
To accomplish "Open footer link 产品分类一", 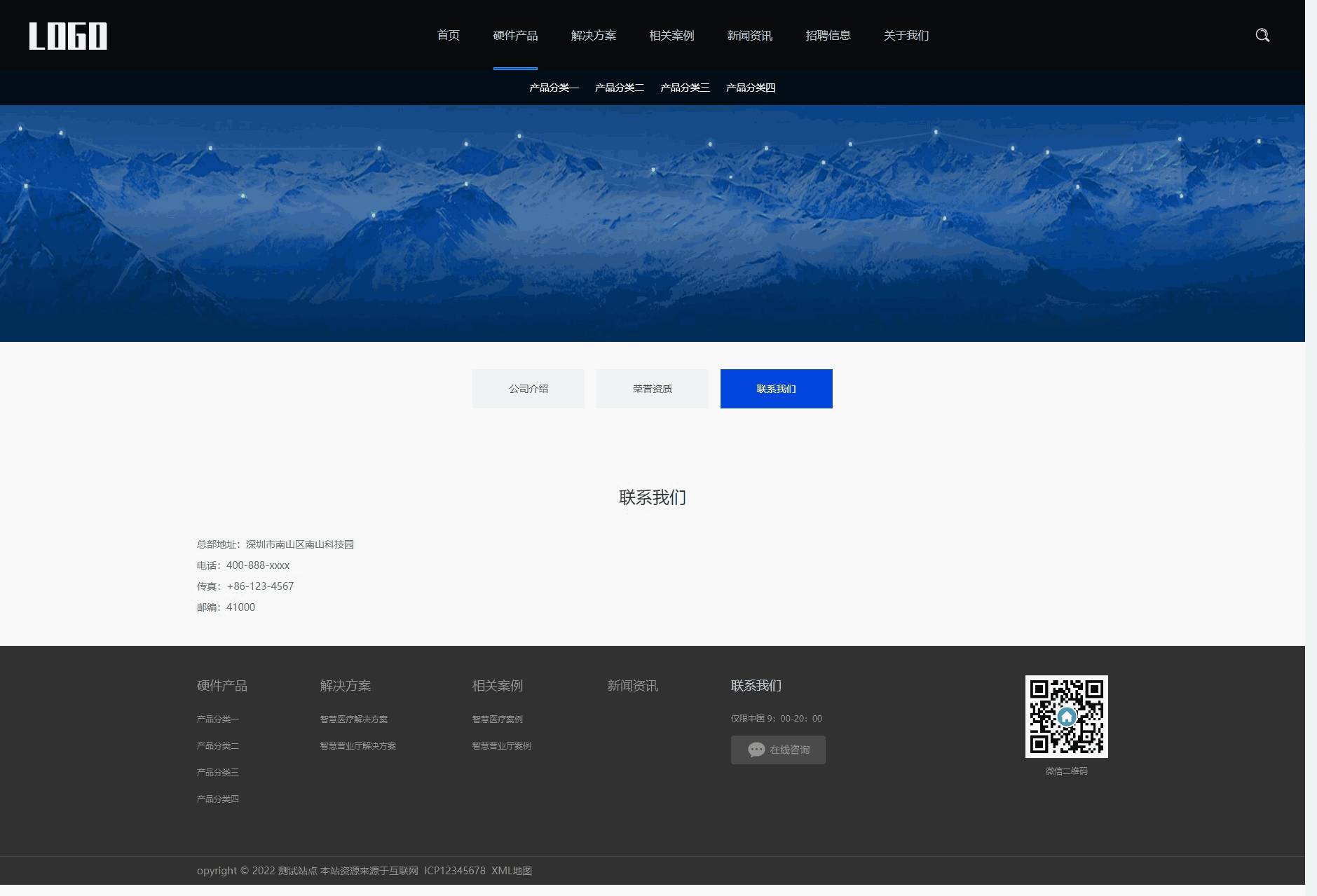I will (218, 719).
